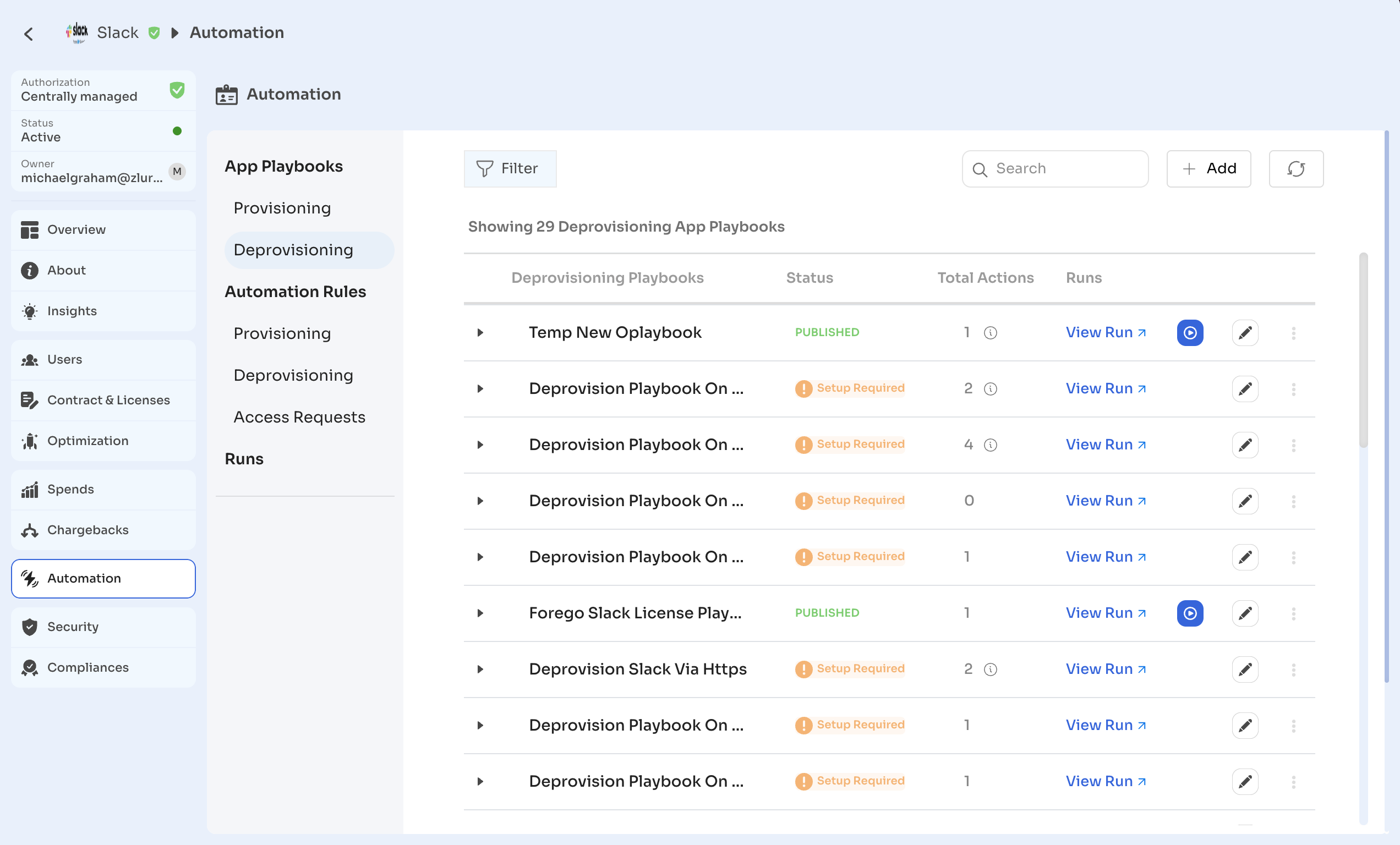Click the playbook list vertical scrollbar

click(1363, 350)
